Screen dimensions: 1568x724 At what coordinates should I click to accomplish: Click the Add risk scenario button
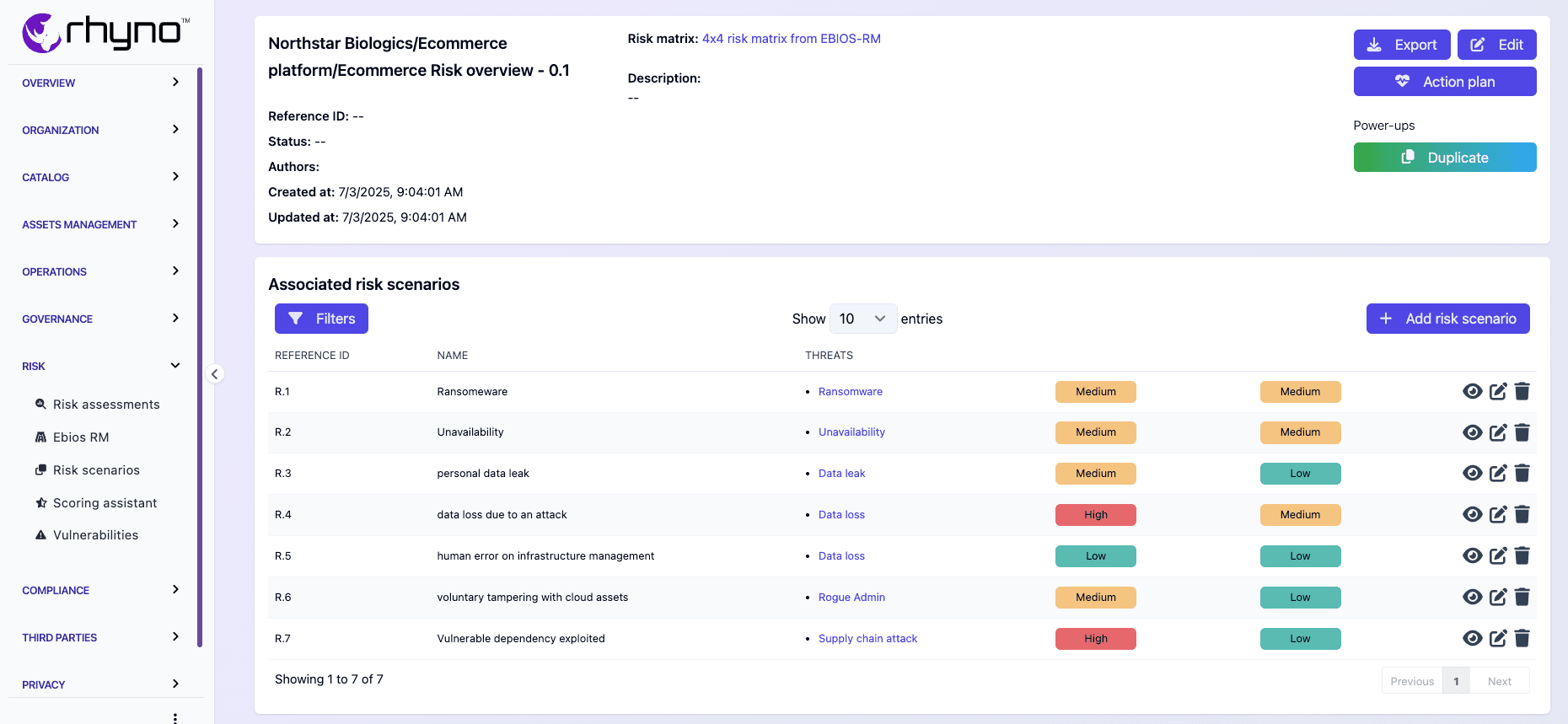pos(1447,319)
